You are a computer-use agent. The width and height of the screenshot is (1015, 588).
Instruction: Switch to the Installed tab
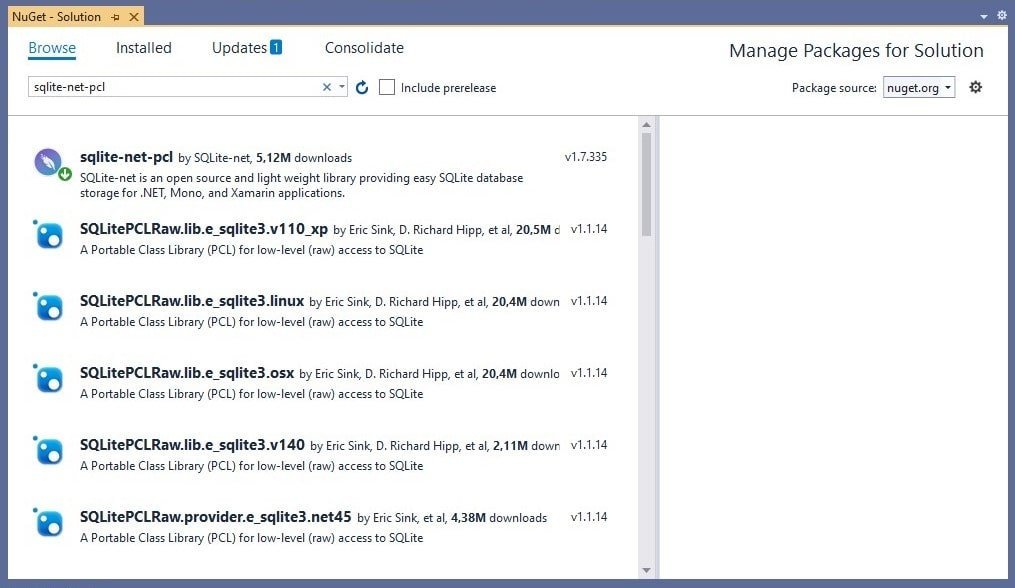[144, 48]
